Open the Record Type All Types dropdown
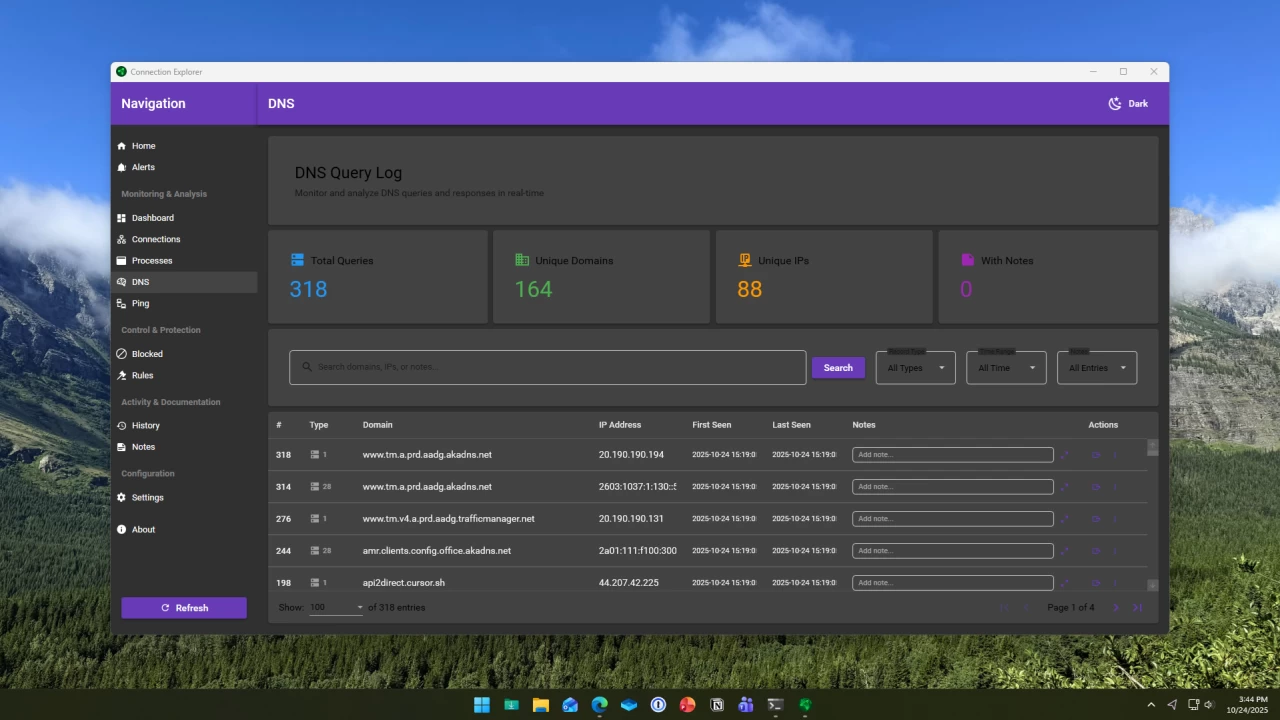Screen dimensions: 1280x720 (x=913, y=367)
